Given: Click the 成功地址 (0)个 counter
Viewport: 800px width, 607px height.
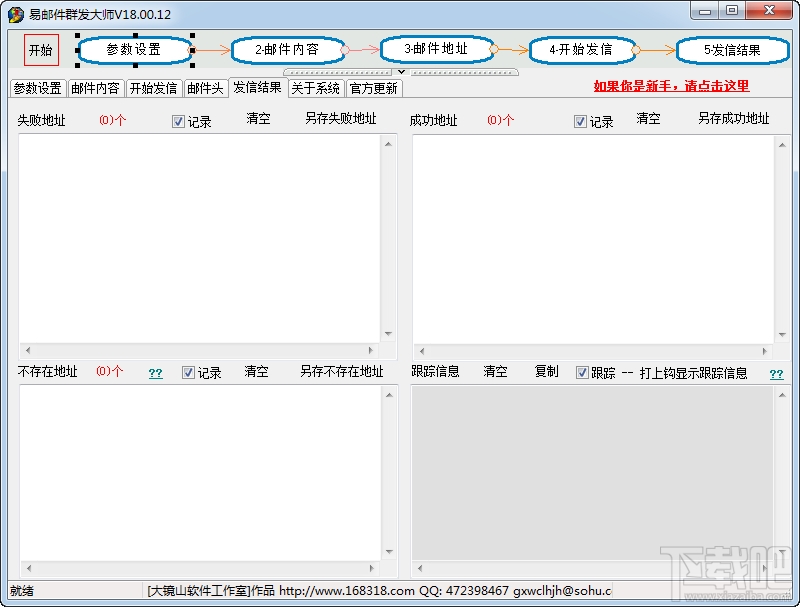Looking at the screenshot, I should [501, 120].
